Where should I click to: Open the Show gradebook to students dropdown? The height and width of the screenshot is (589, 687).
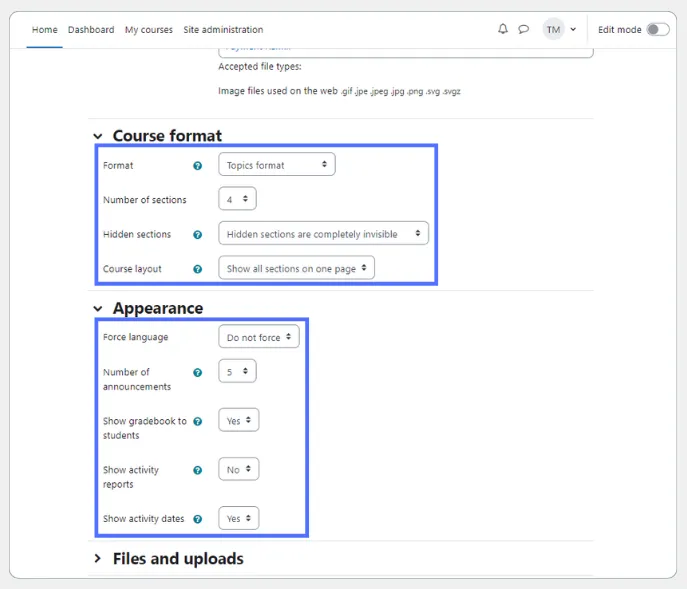239,420
